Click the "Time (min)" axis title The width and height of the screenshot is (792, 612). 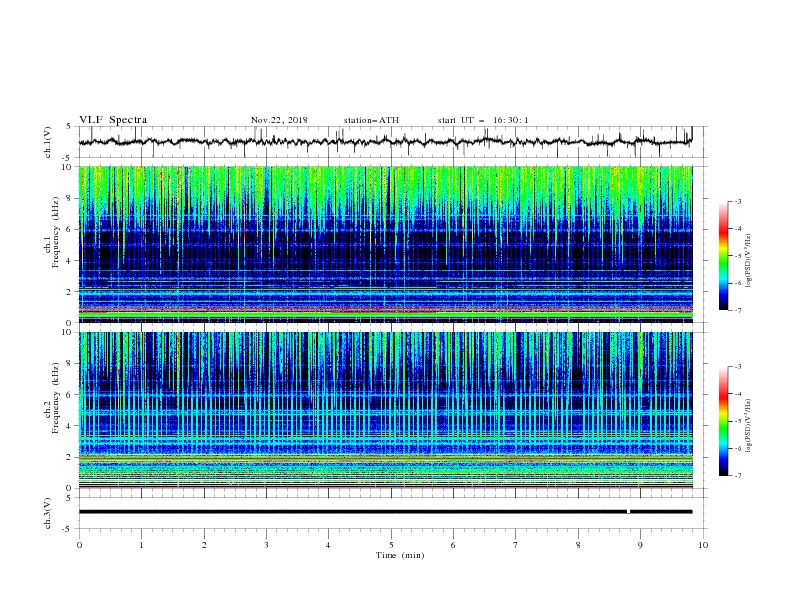(x=400, y=555)
